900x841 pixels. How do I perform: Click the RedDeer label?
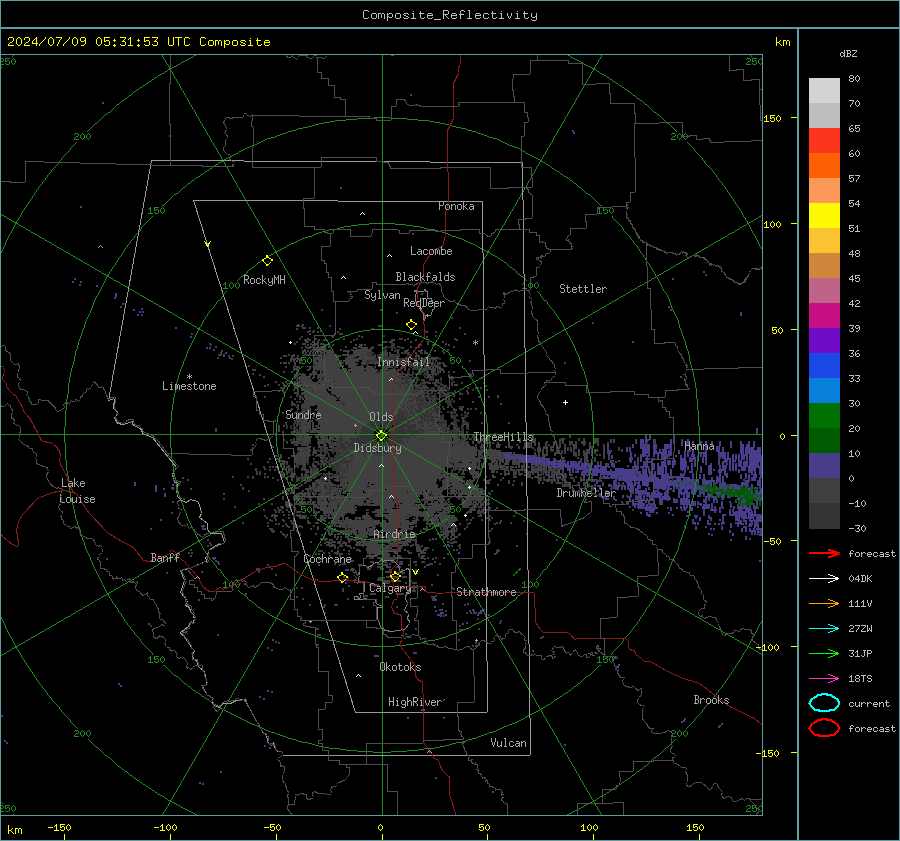[424, 303]
